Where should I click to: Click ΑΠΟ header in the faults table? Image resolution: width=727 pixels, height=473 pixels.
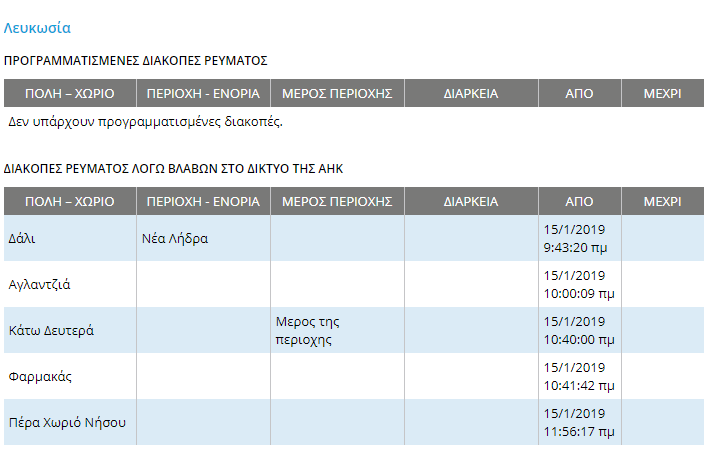(x=580, y=201)
